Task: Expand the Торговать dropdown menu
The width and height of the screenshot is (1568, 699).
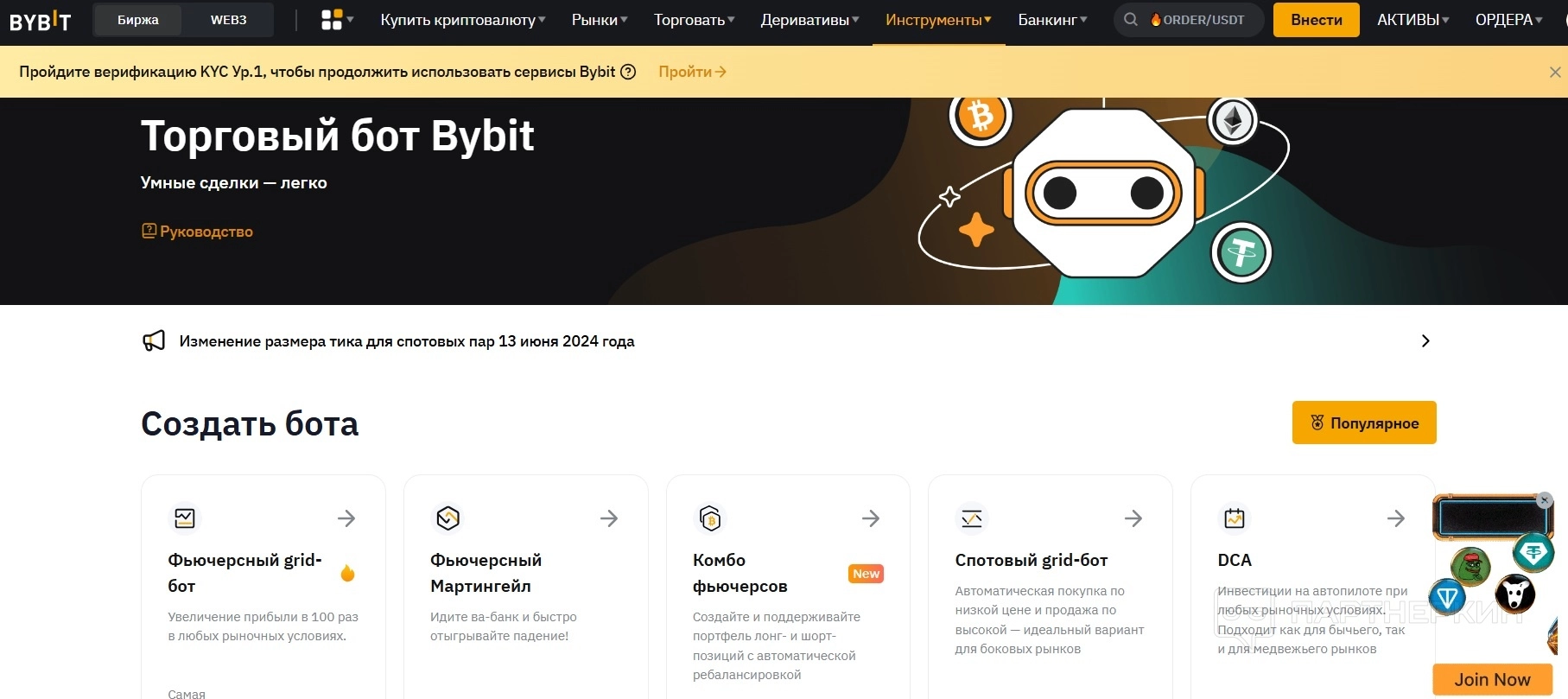Action: click(695, 20)
